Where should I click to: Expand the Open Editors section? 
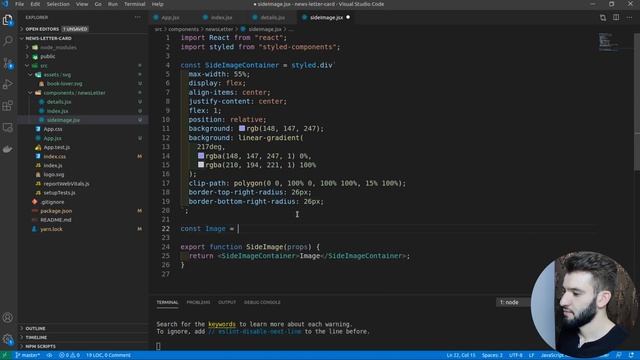tap(82, 29)
